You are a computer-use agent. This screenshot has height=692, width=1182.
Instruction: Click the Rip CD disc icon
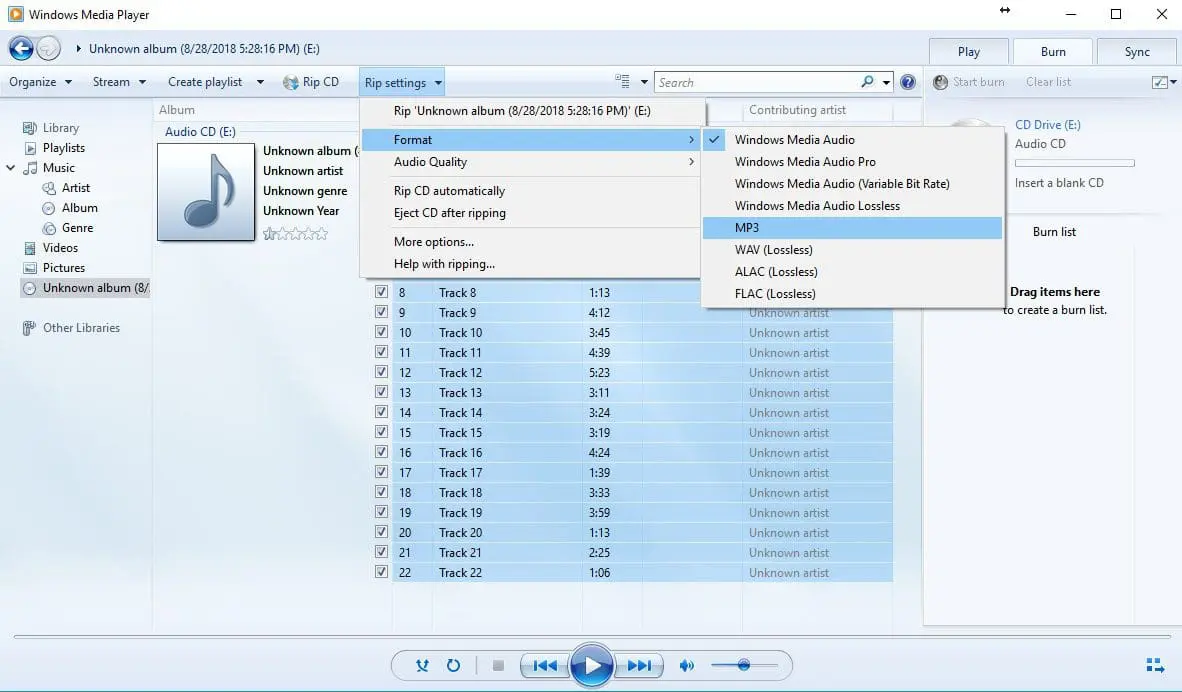click(x=291, y=82)
